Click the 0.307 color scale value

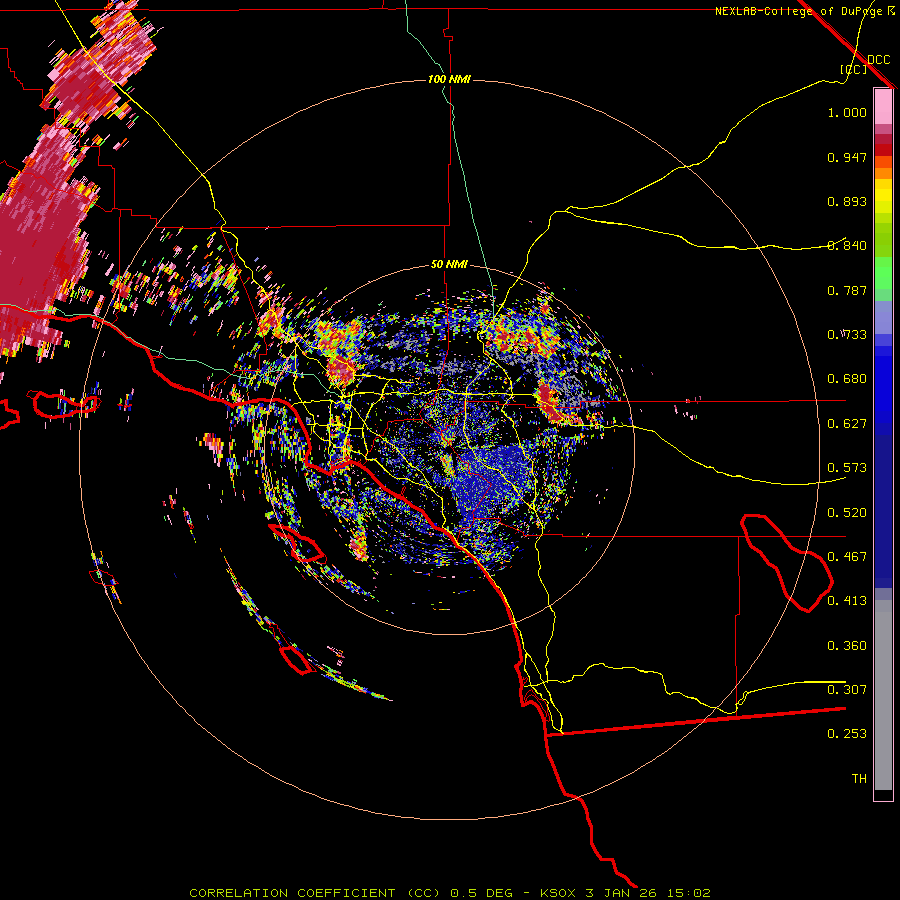point(847,690)
